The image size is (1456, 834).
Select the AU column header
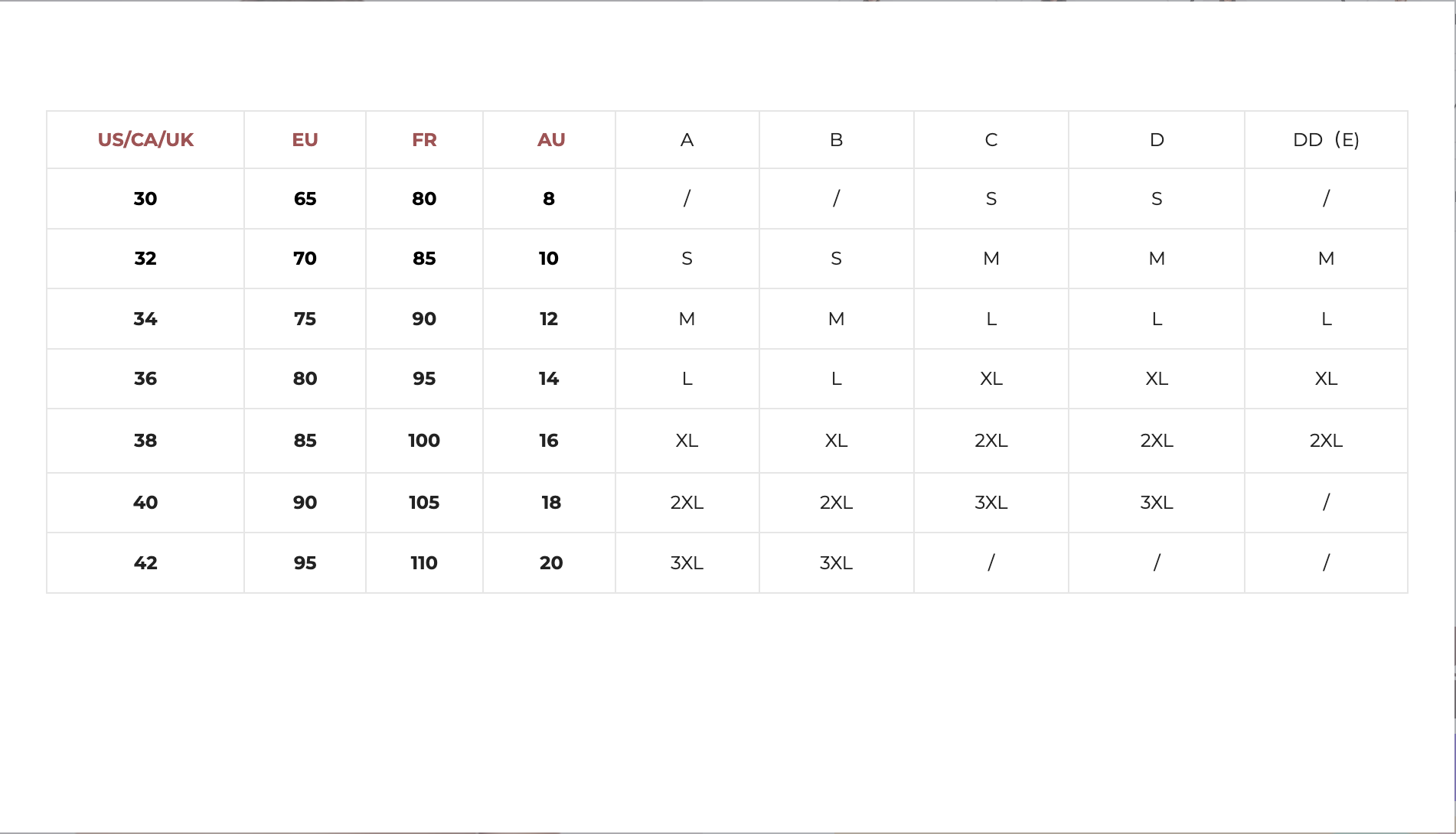click(x=551, y=140)
